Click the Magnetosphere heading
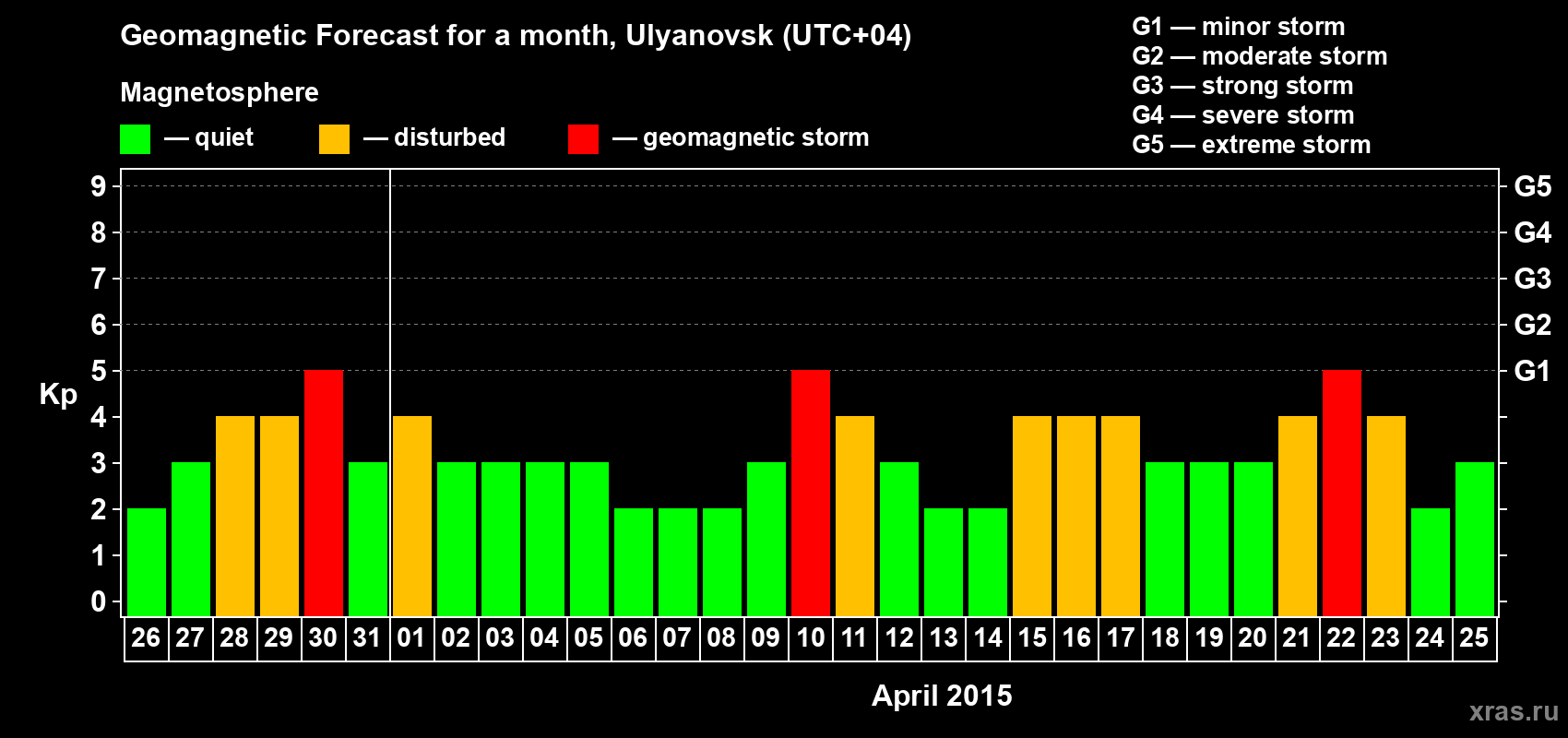This screenshot has width=1568, height=738. [220, 92]
